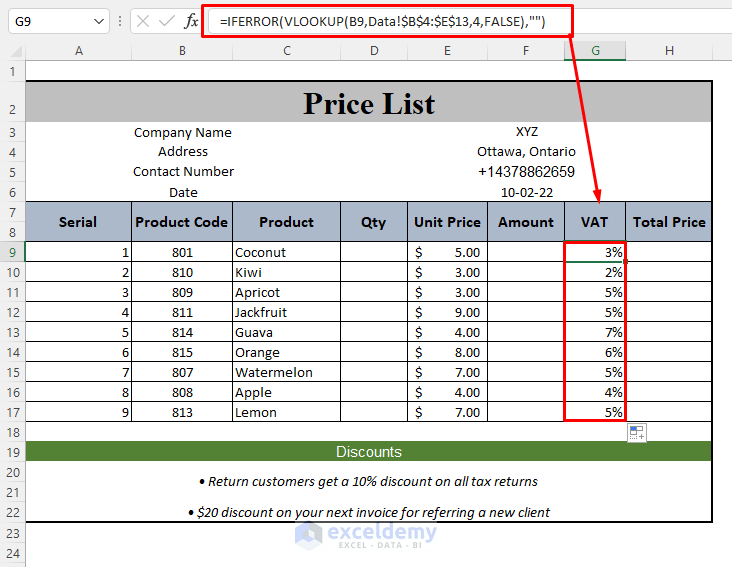Select the Apple product cell

tap(287, 392)
